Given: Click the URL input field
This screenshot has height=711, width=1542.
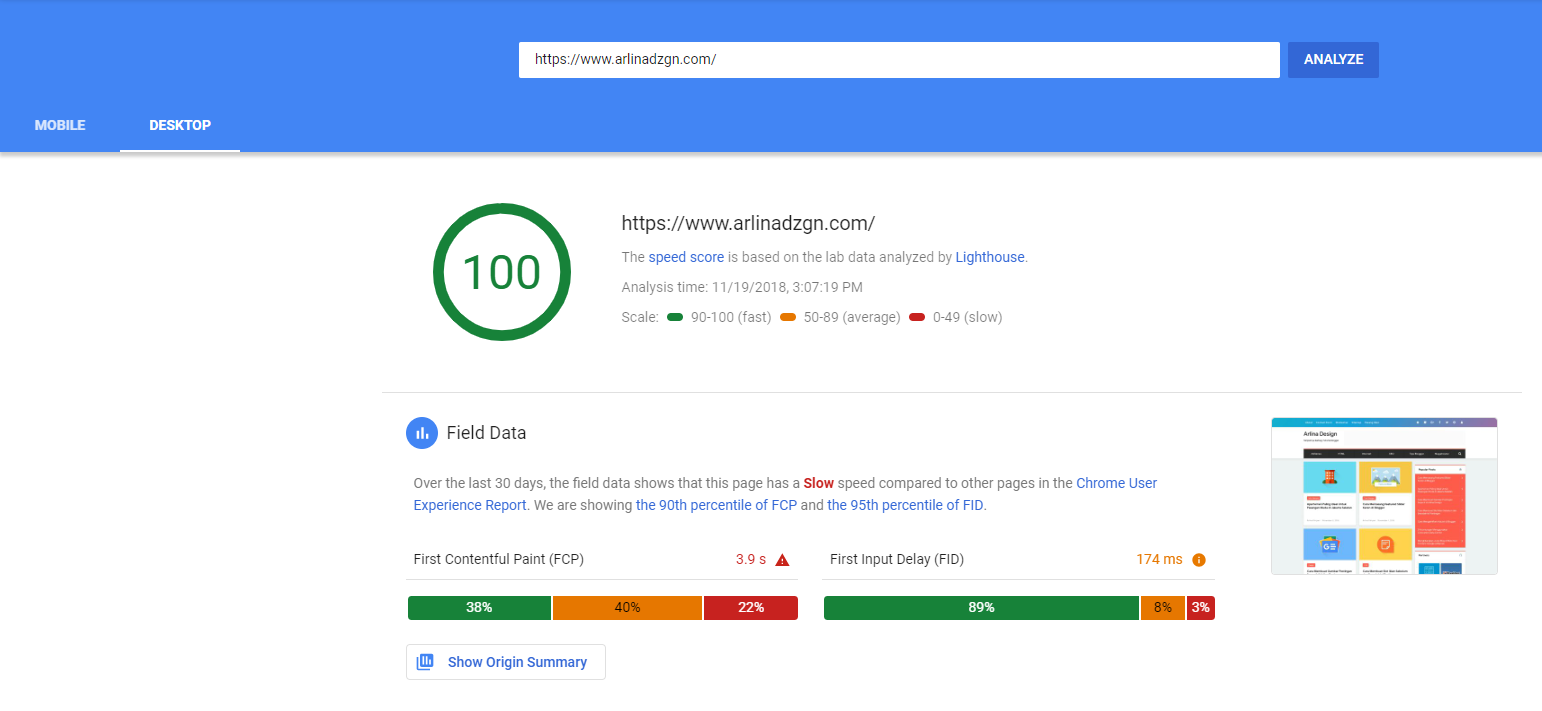Looking at the screenshot, I should (x=898, y=60).
